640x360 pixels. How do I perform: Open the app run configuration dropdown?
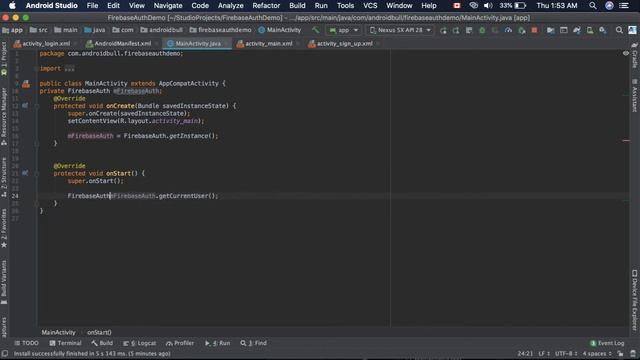(x=343, y=30)
